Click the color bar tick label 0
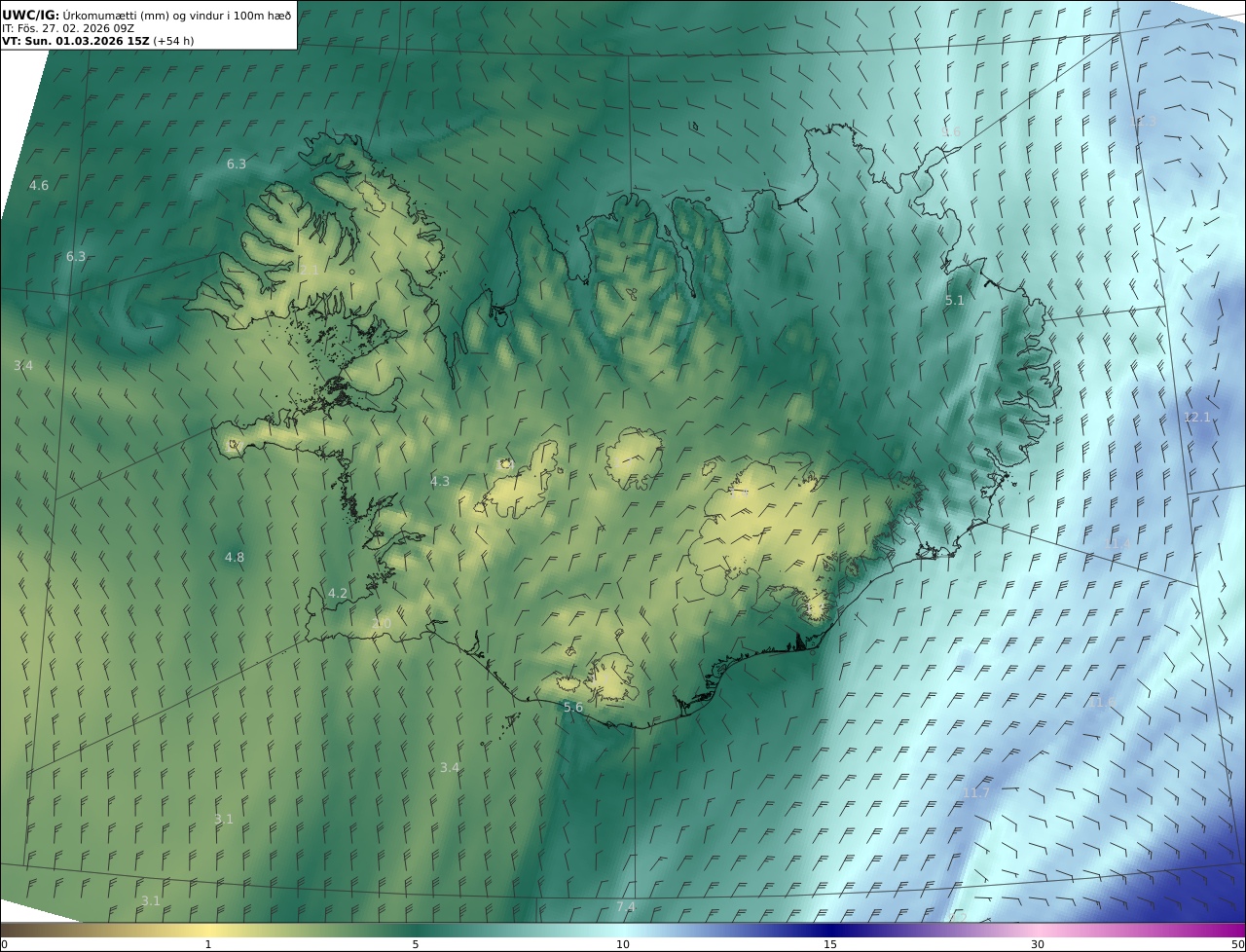Image resolution: width=1246 pixels, height=952 pixels. tap(4, 944)
